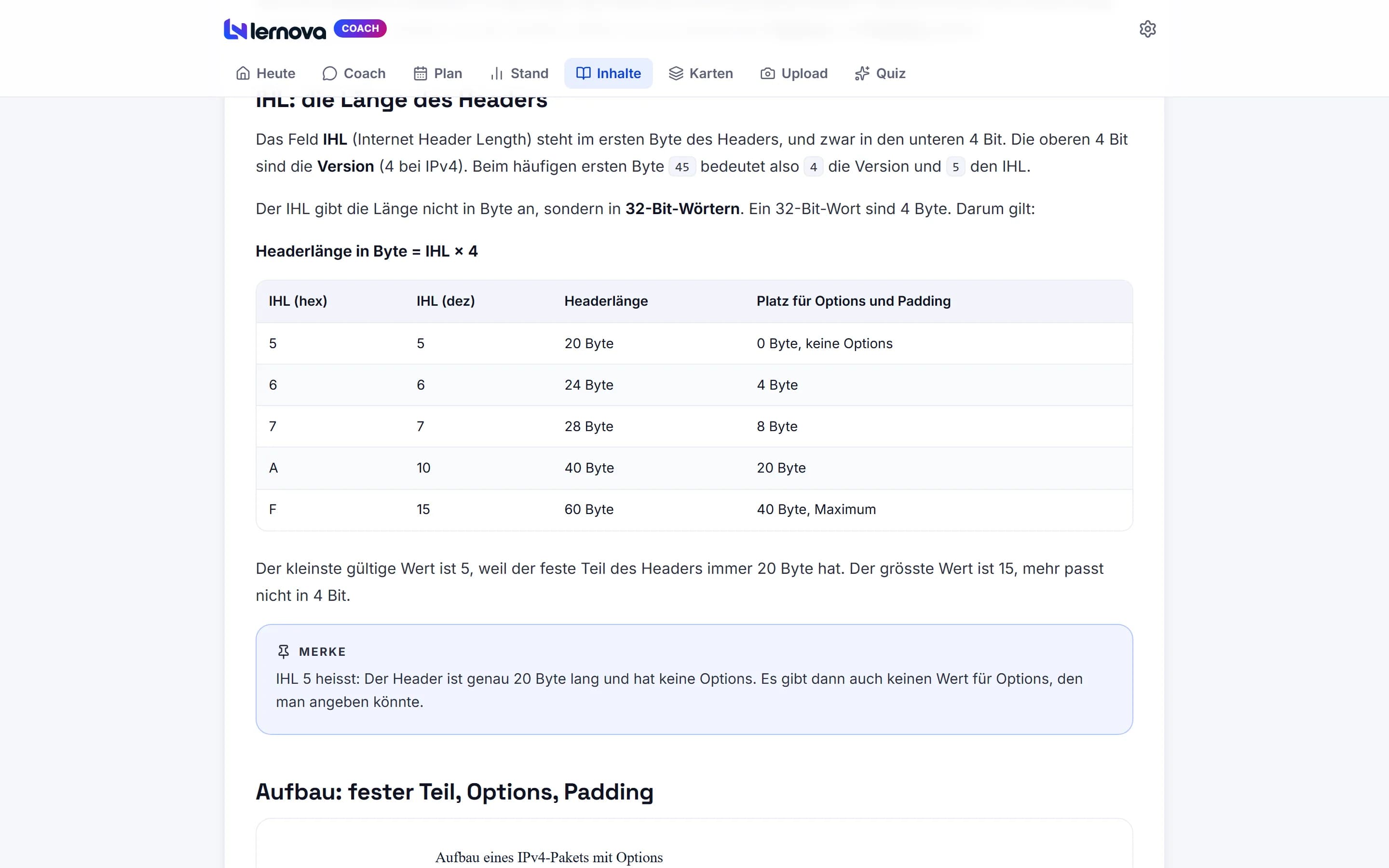Open the Karten tab
The image size is (1389, 868).
pos(701,73)
